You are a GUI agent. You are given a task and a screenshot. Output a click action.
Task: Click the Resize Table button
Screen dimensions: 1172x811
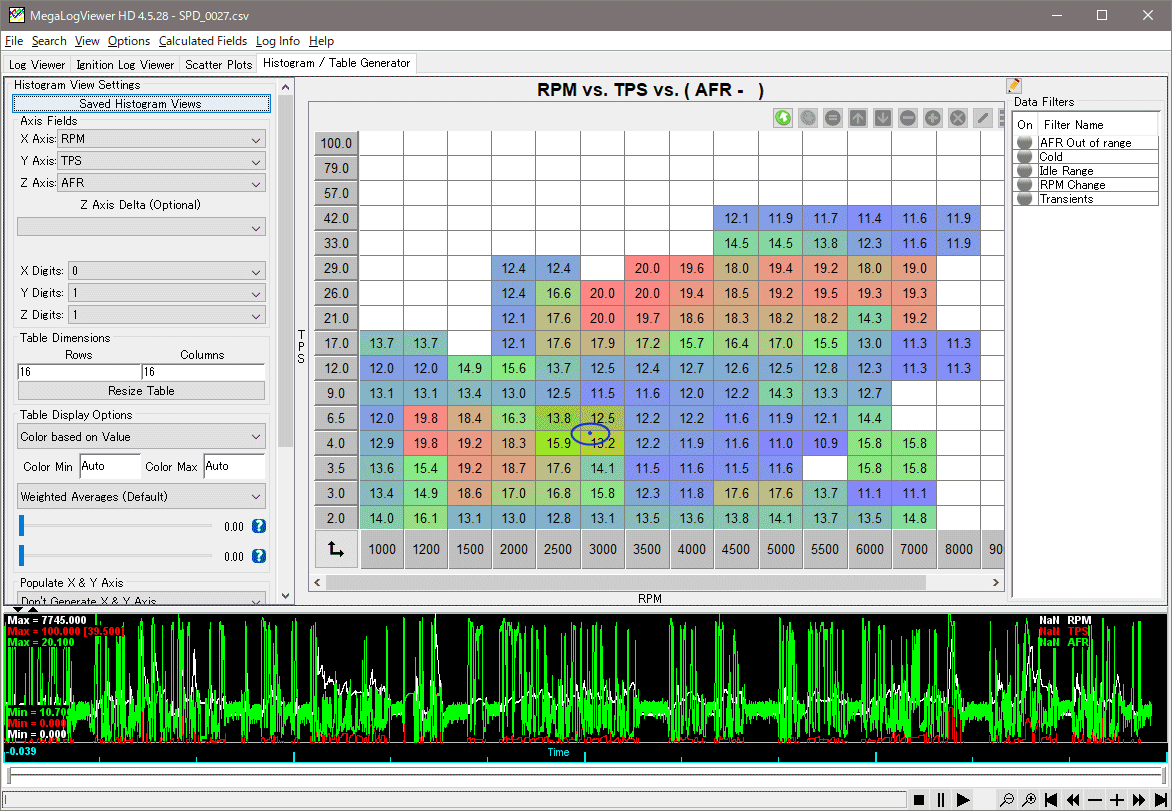141,391
